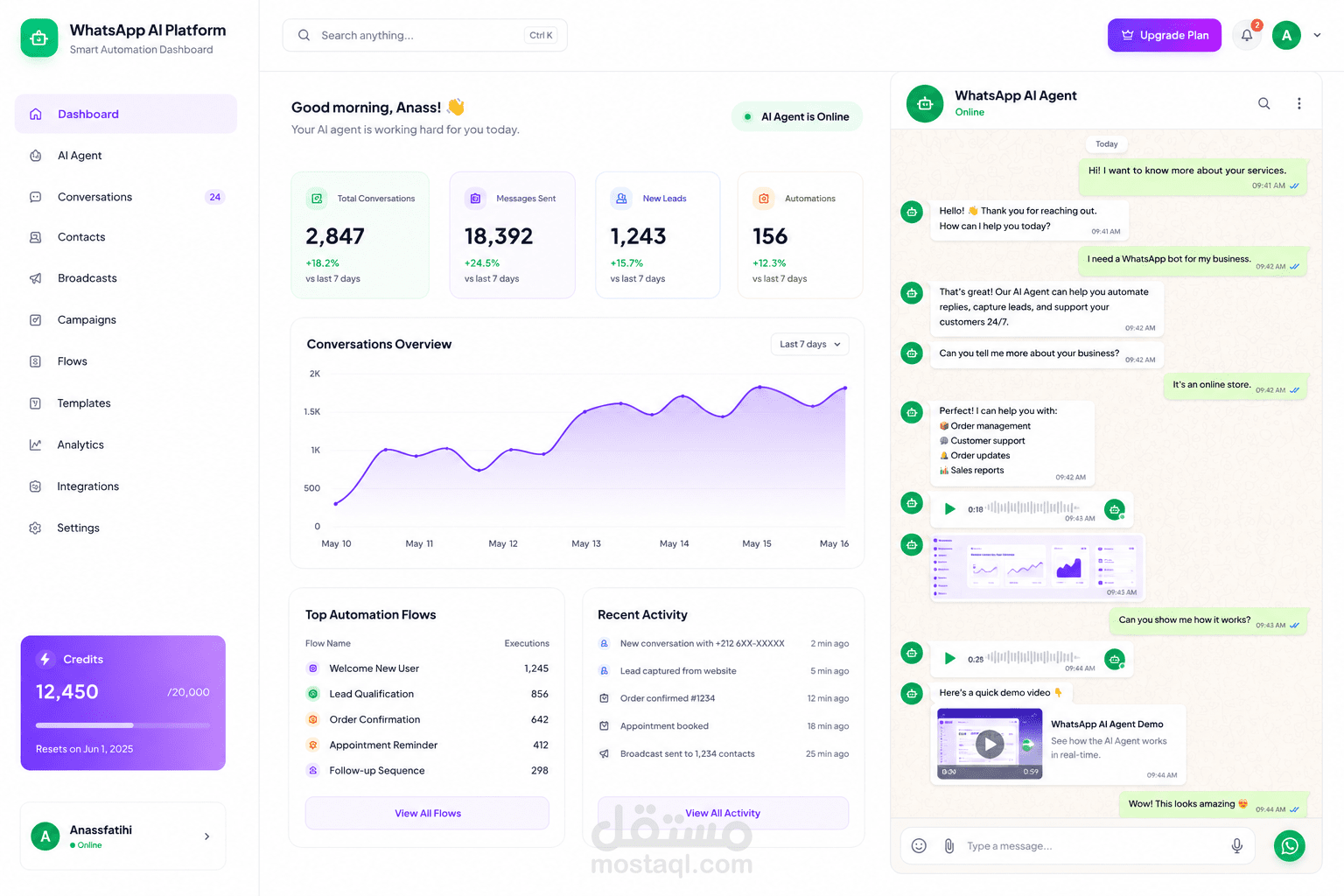1344x896 pixels.
Task: Click the Welcome New User flow icon
Action: coord(312,668)
